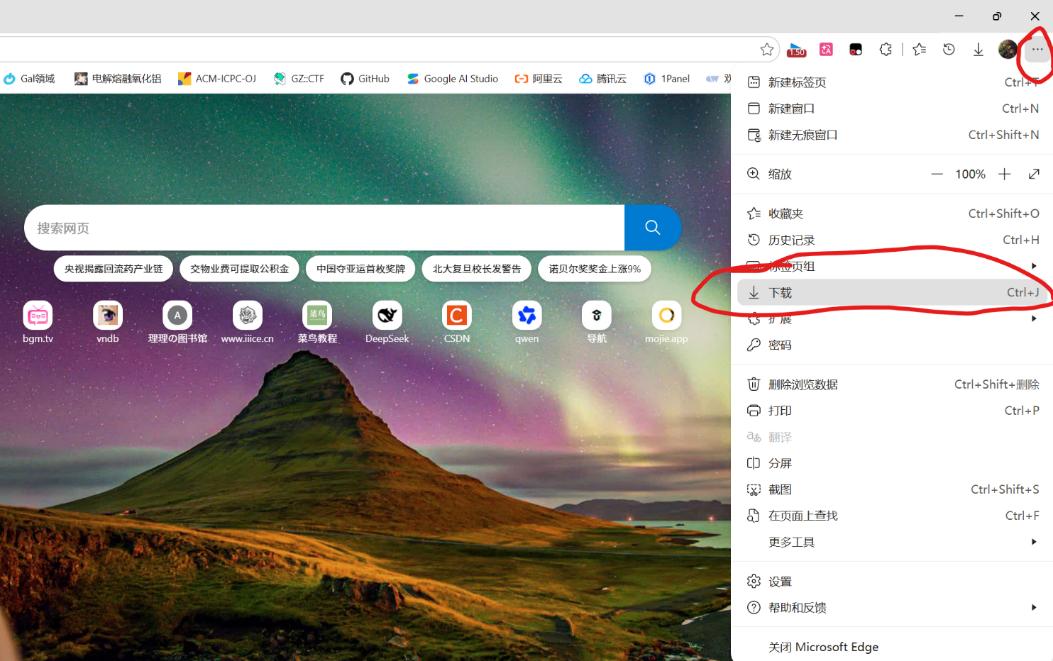
Task: Open the History clock icon in the toolbar
Action: (x=949, y=49)
